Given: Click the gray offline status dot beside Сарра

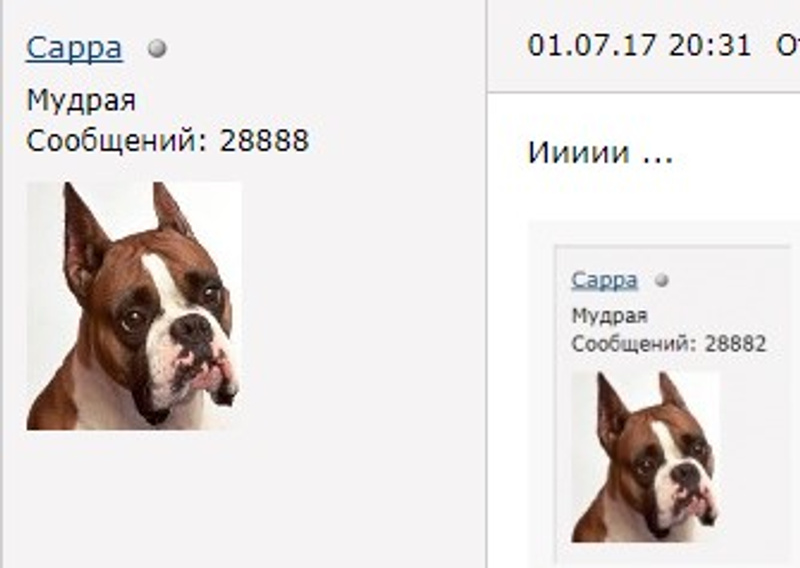Looking at the screenshot, I should click(157, 49).
